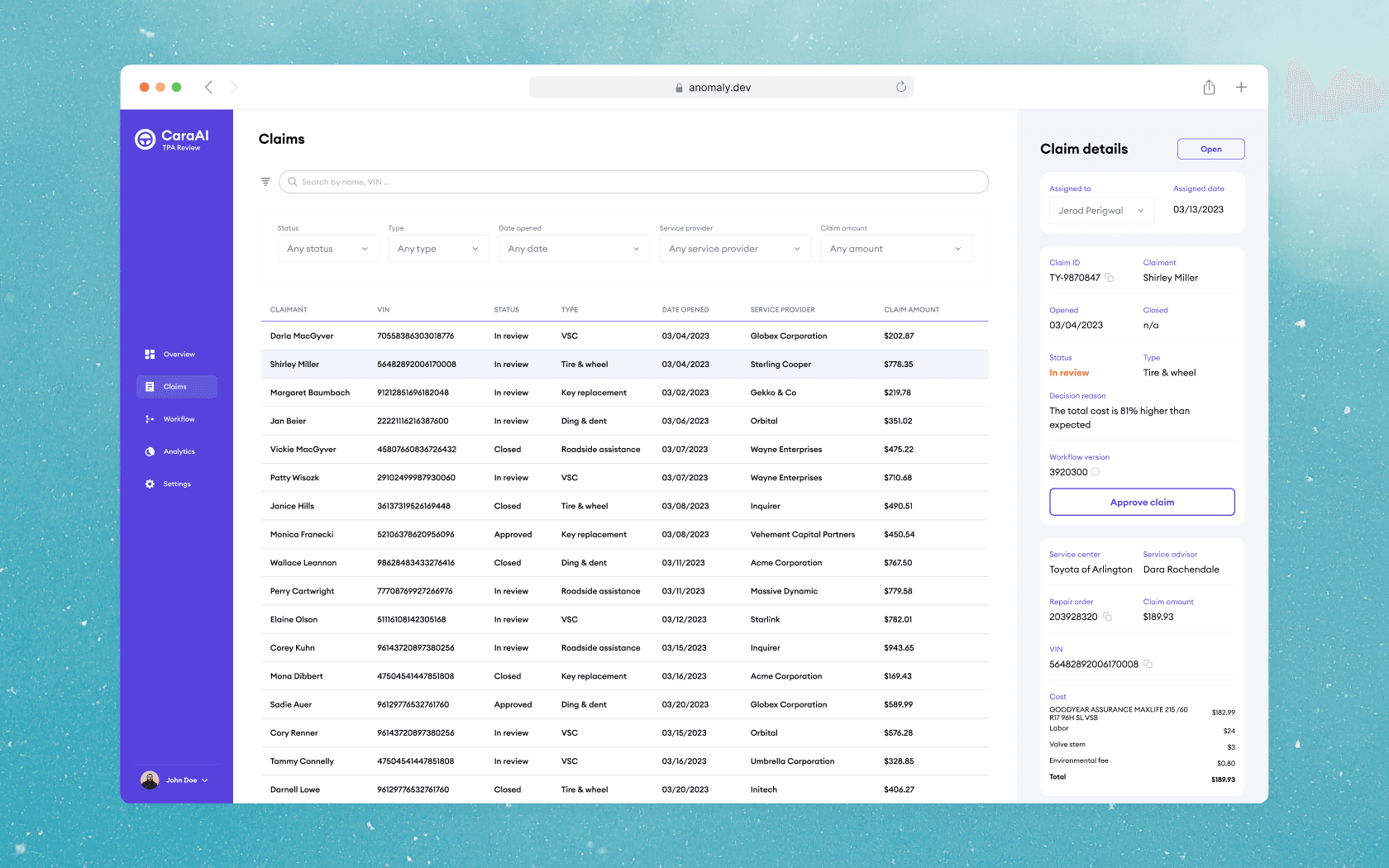The width and height of the screenshot is (1389, 868).
Task: Sort by CLAIMANT column header
Action: tap(289, 310)
